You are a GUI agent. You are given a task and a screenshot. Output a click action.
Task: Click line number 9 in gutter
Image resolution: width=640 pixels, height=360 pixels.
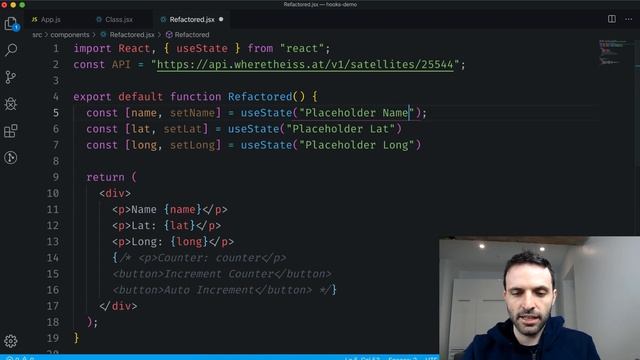coord(56,177)
